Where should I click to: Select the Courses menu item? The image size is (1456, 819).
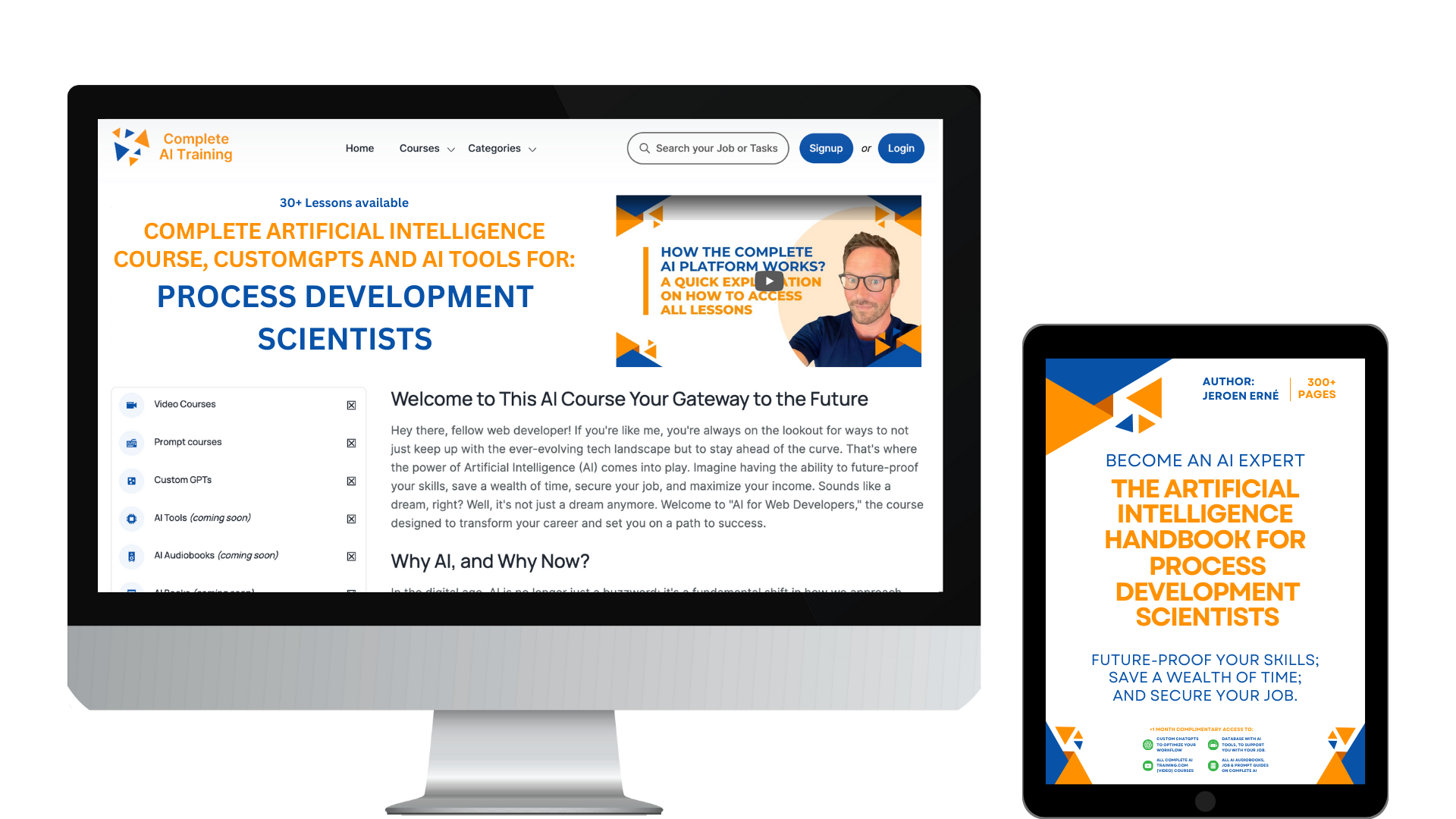click(x=423, y=148)
